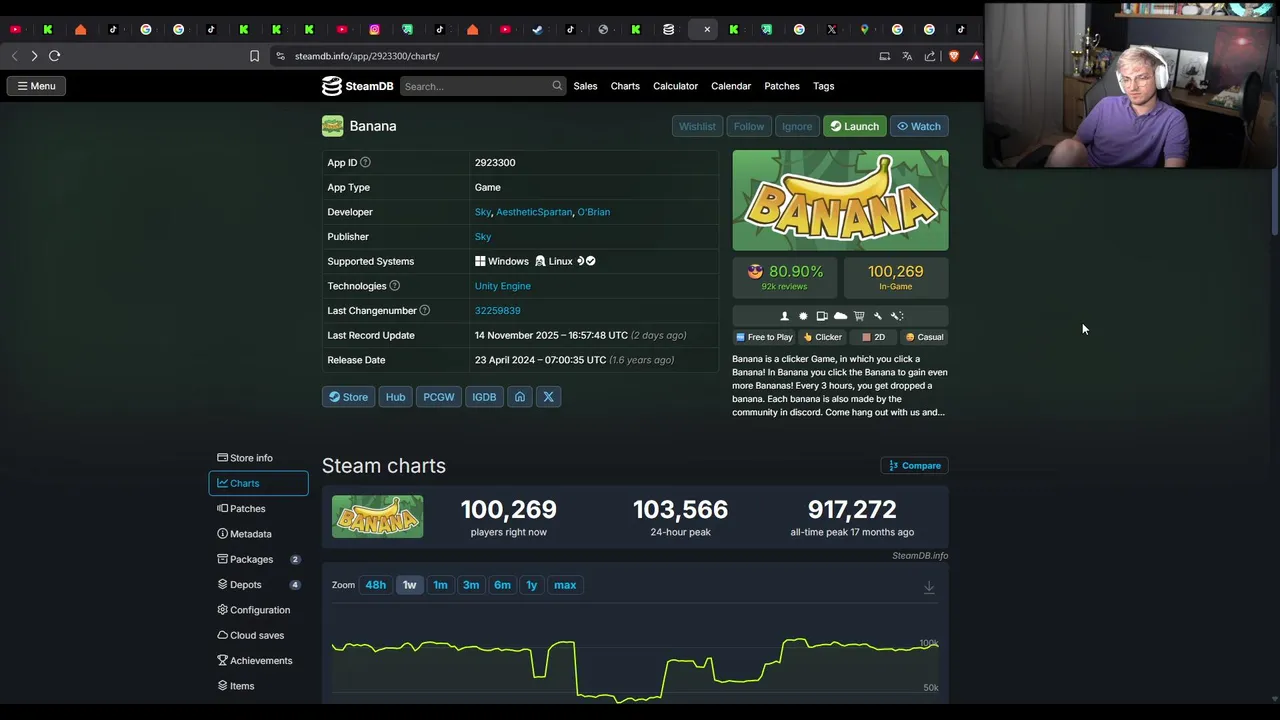Open the single-player feature icon
The width and height of the screenshot is (1280, 720).
pos(784,316)
